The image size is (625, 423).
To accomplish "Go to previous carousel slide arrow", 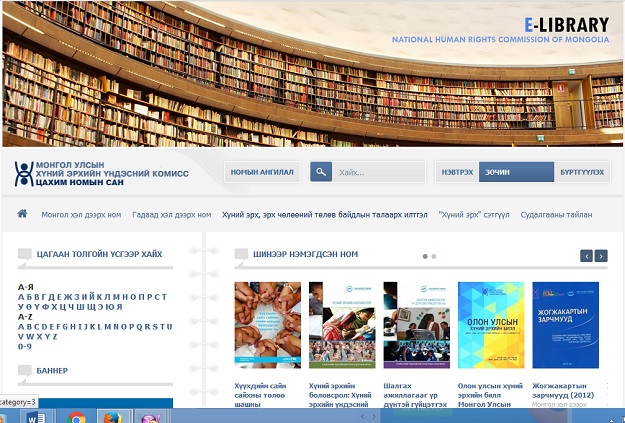I will [587, 256].
